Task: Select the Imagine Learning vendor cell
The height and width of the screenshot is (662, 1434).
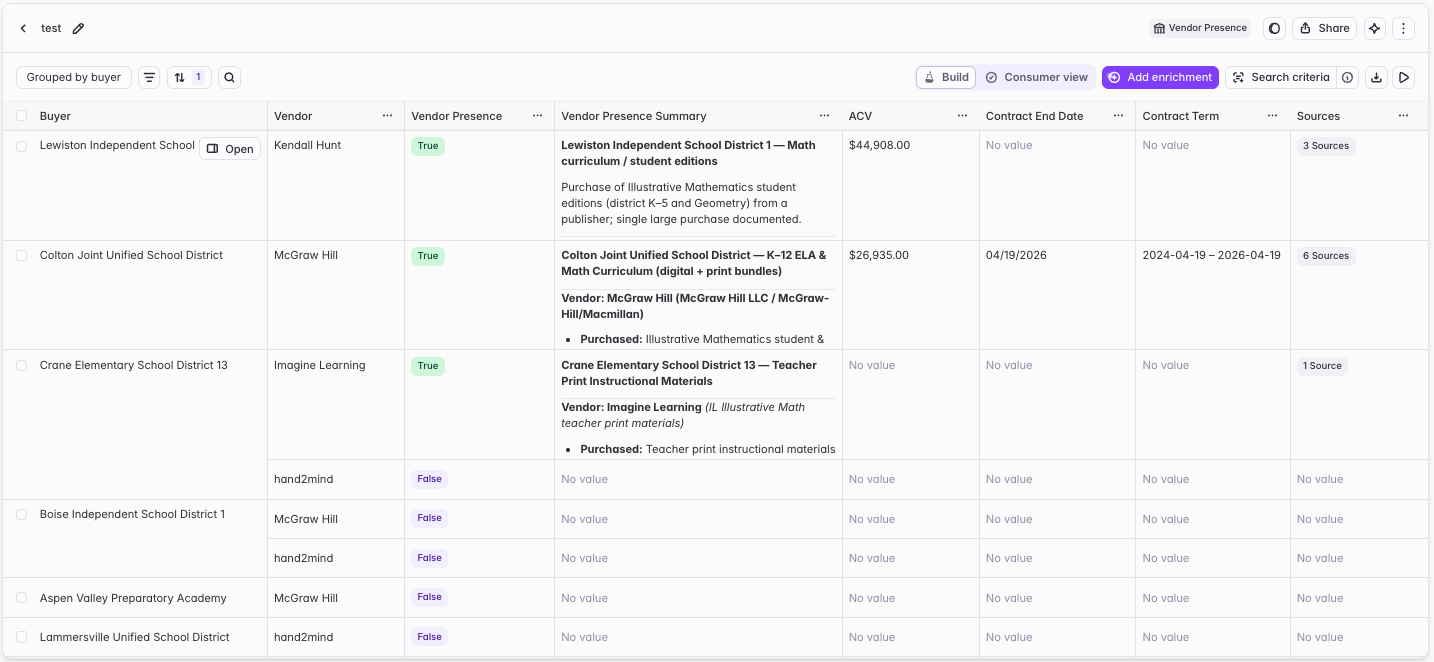Action: point(336,404)
